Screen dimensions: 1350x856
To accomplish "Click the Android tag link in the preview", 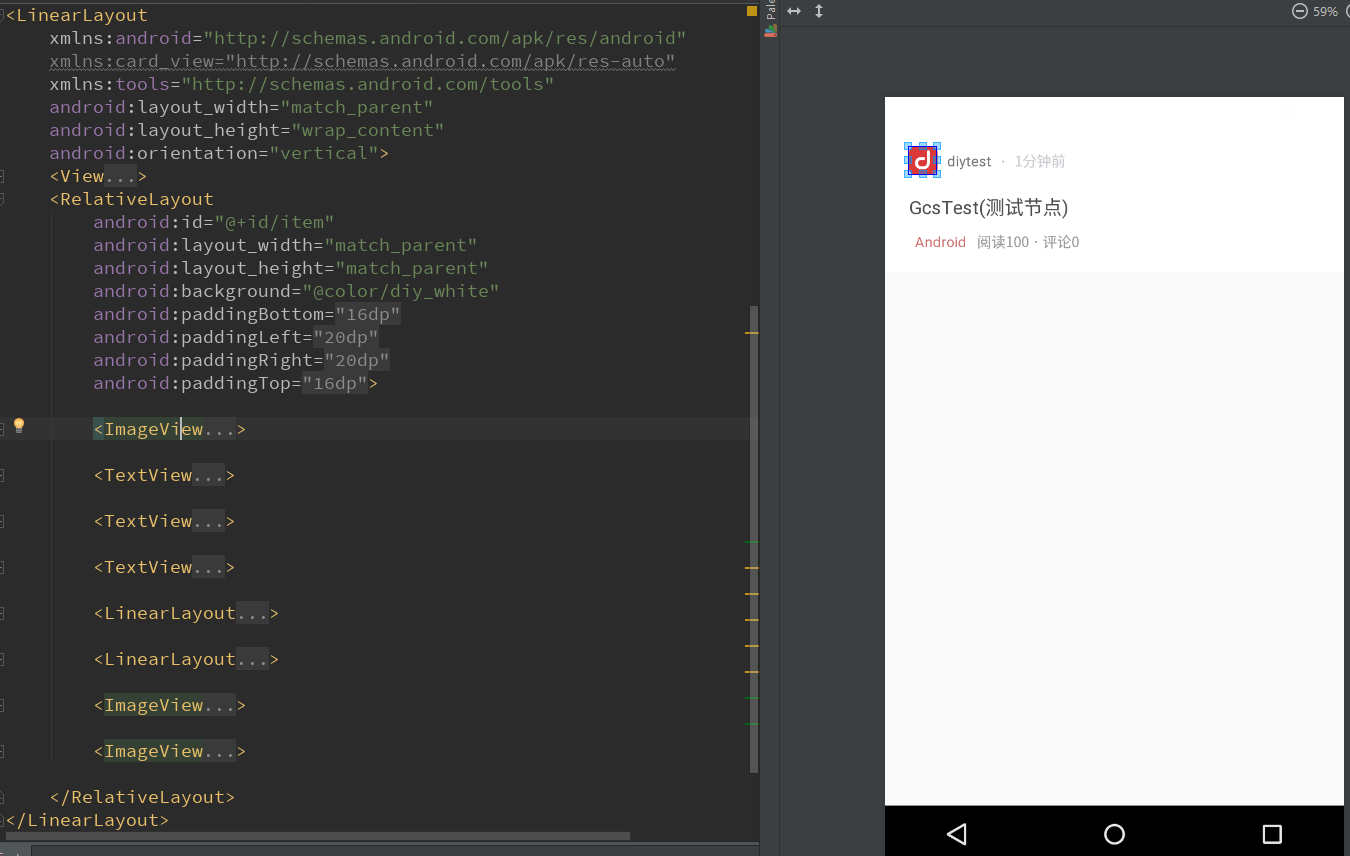I will tap(940, 241).
